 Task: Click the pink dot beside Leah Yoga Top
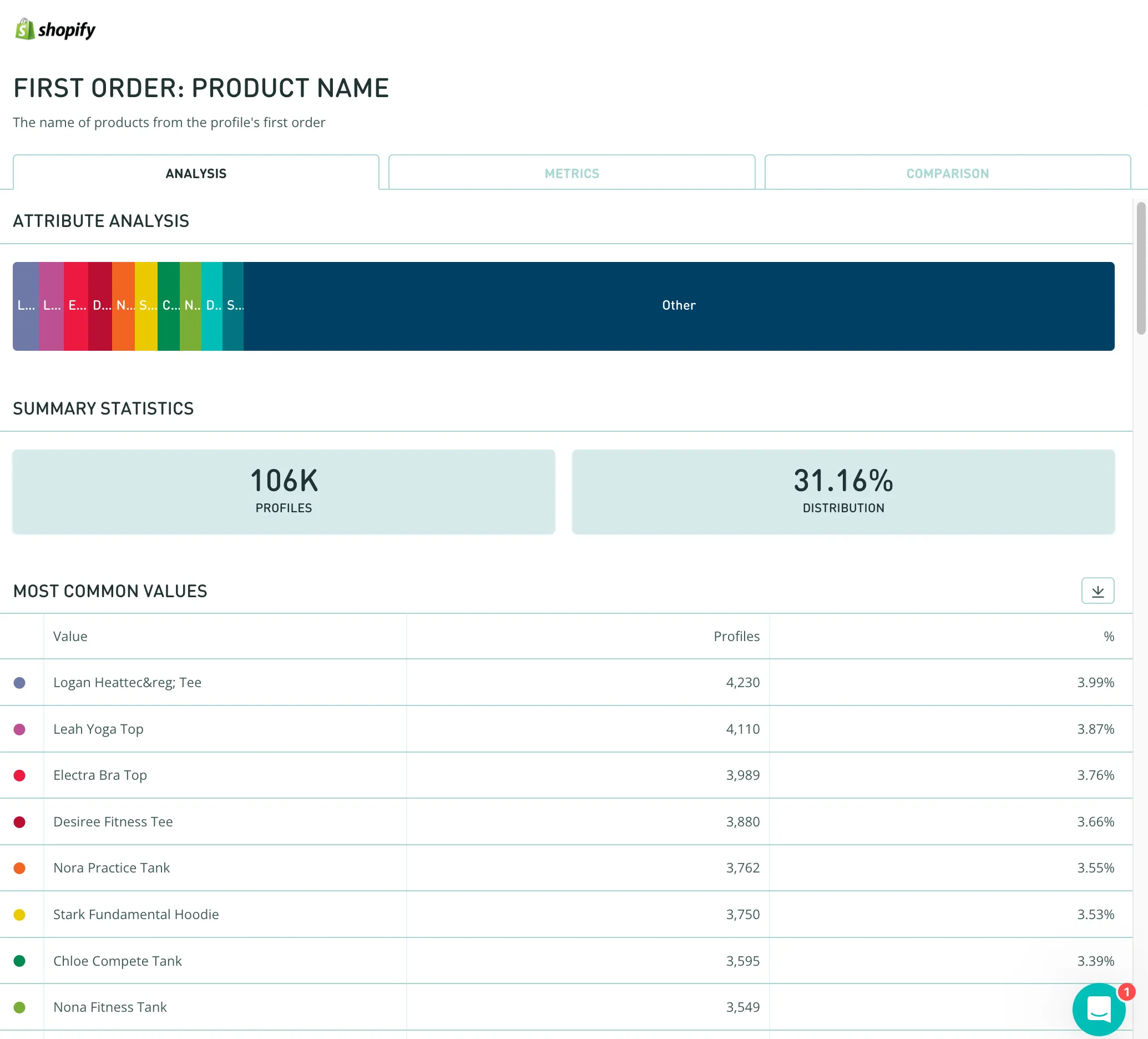click(x=19, y=729)
